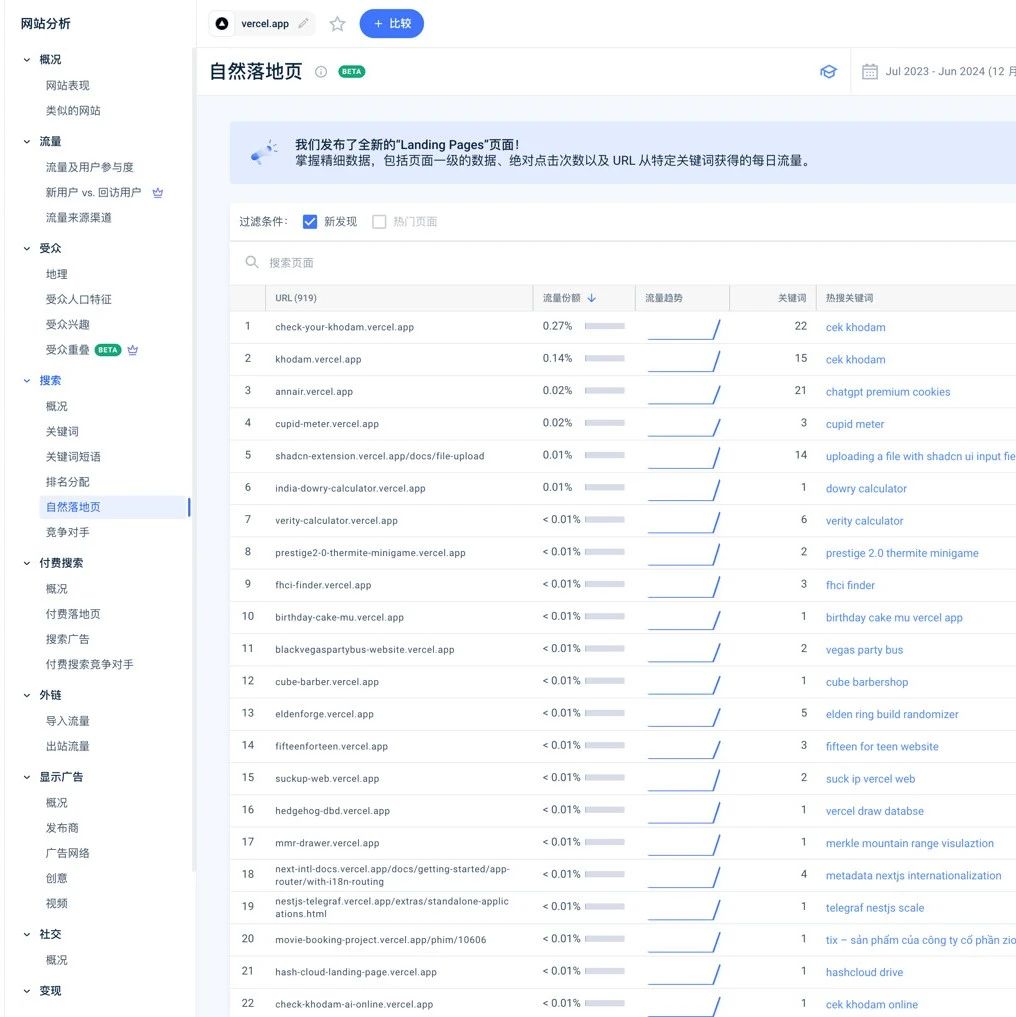The width and height of the screenshot is (1016, 1017).
Task: Click india-dowry-calculator.vercel.app URL
Action: coord(350,488)
